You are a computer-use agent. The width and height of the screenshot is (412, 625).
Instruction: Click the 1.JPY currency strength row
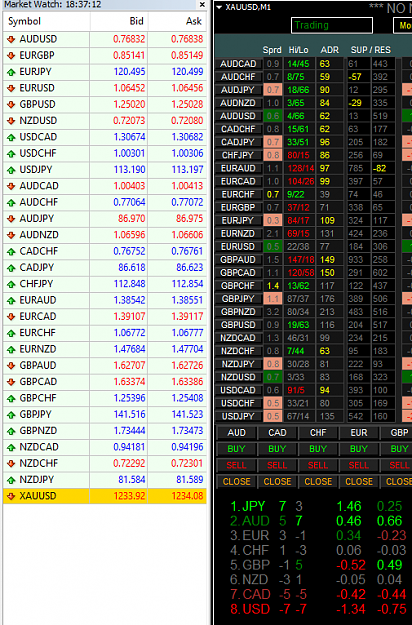coord(317,507)
